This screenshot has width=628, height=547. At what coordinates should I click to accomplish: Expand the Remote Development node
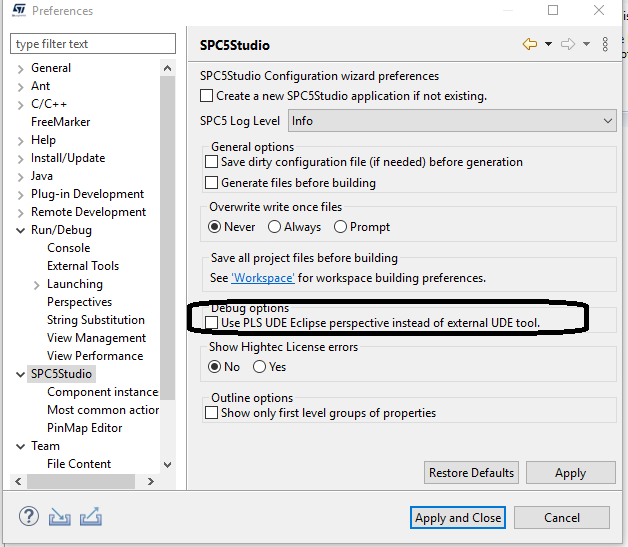pos(20,213)
